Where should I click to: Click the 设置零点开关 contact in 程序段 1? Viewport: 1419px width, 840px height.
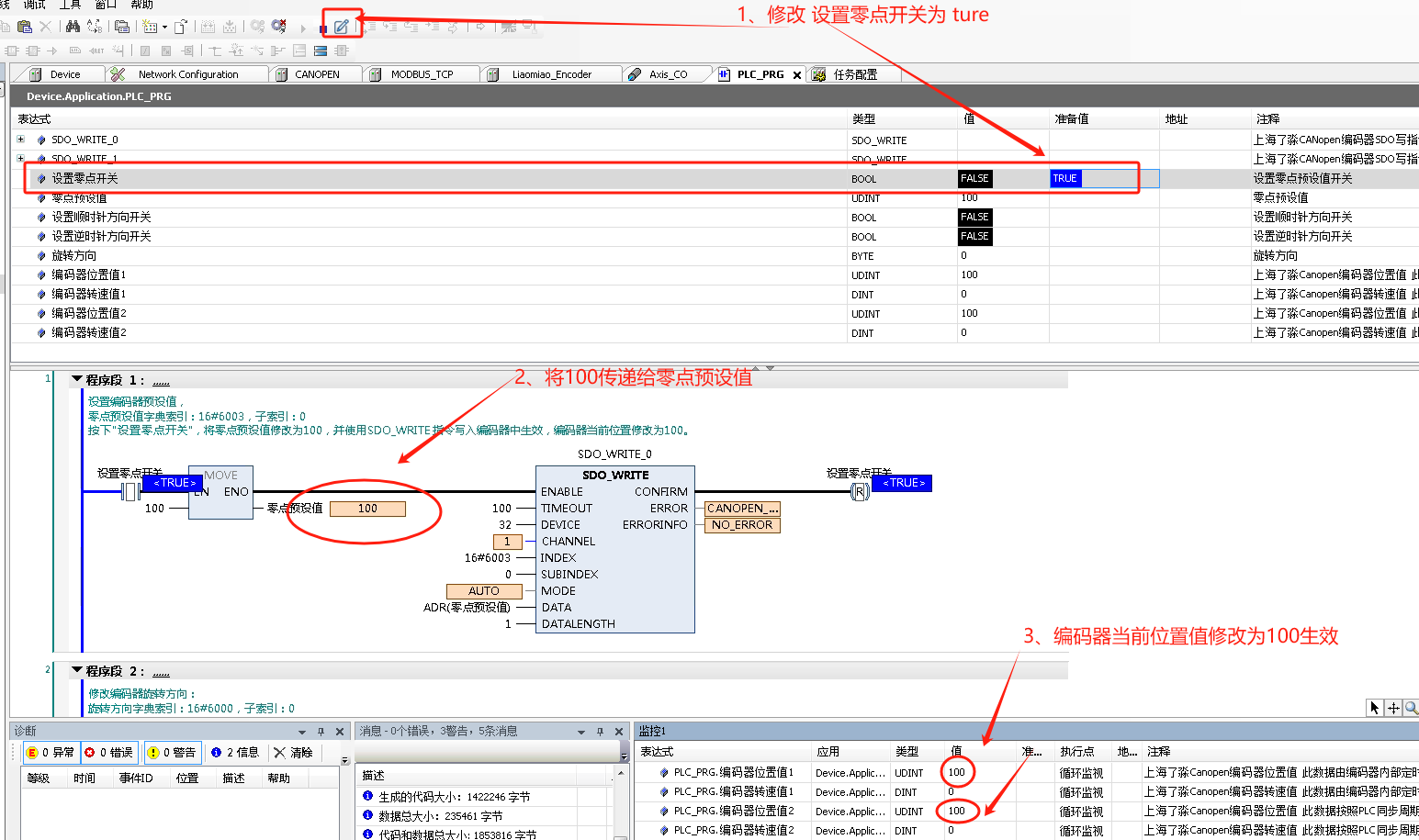130,492
